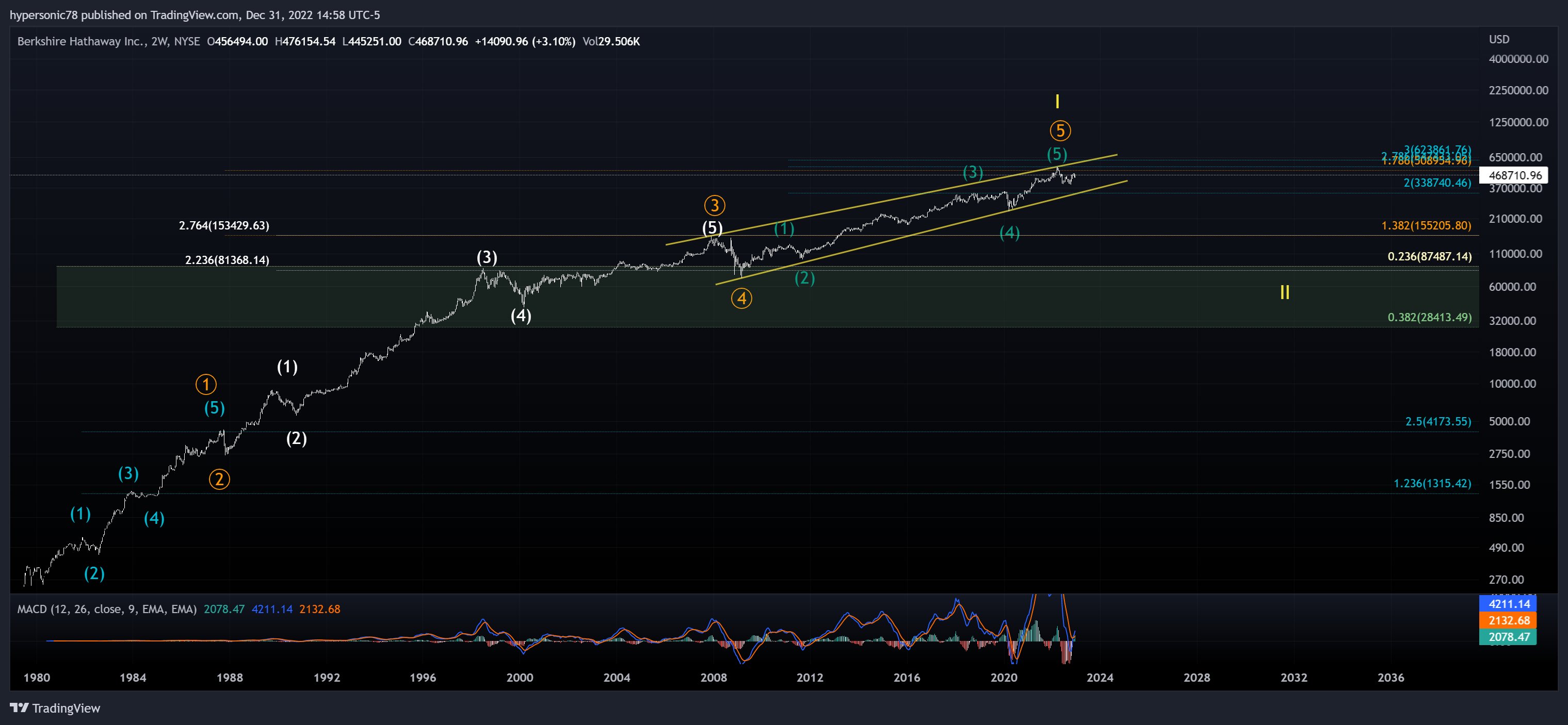
Task: Click the orange 2132.68 signal axis tag
Action: pos(1508,620)
